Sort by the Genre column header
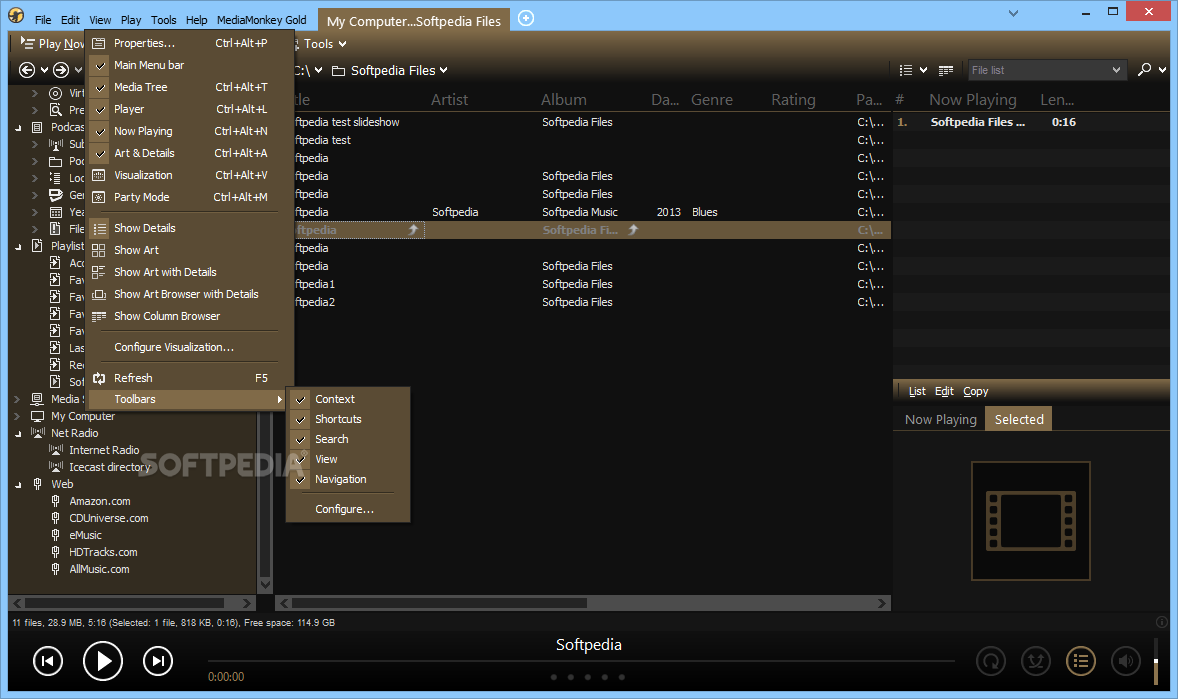1178x699 pixels. [x=711, y=100]
